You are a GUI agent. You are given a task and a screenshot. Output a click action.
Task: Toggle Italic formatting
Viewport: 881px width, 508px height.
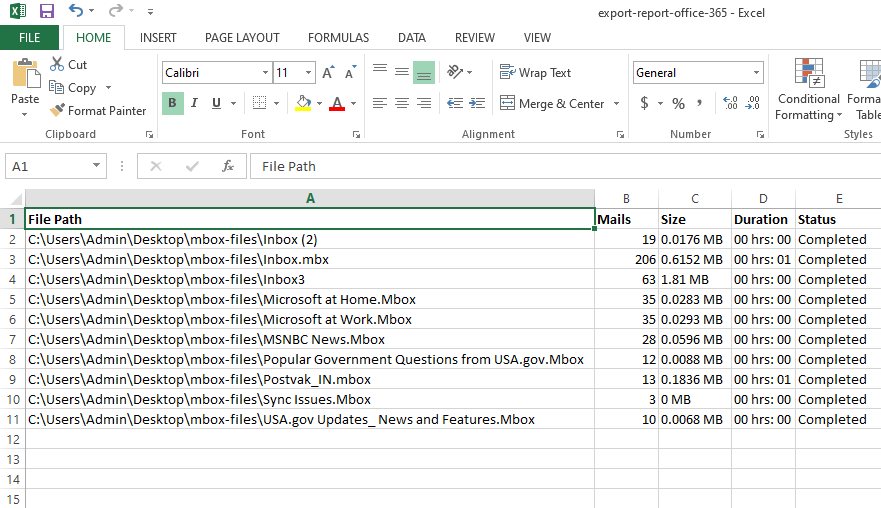point(194,103)
